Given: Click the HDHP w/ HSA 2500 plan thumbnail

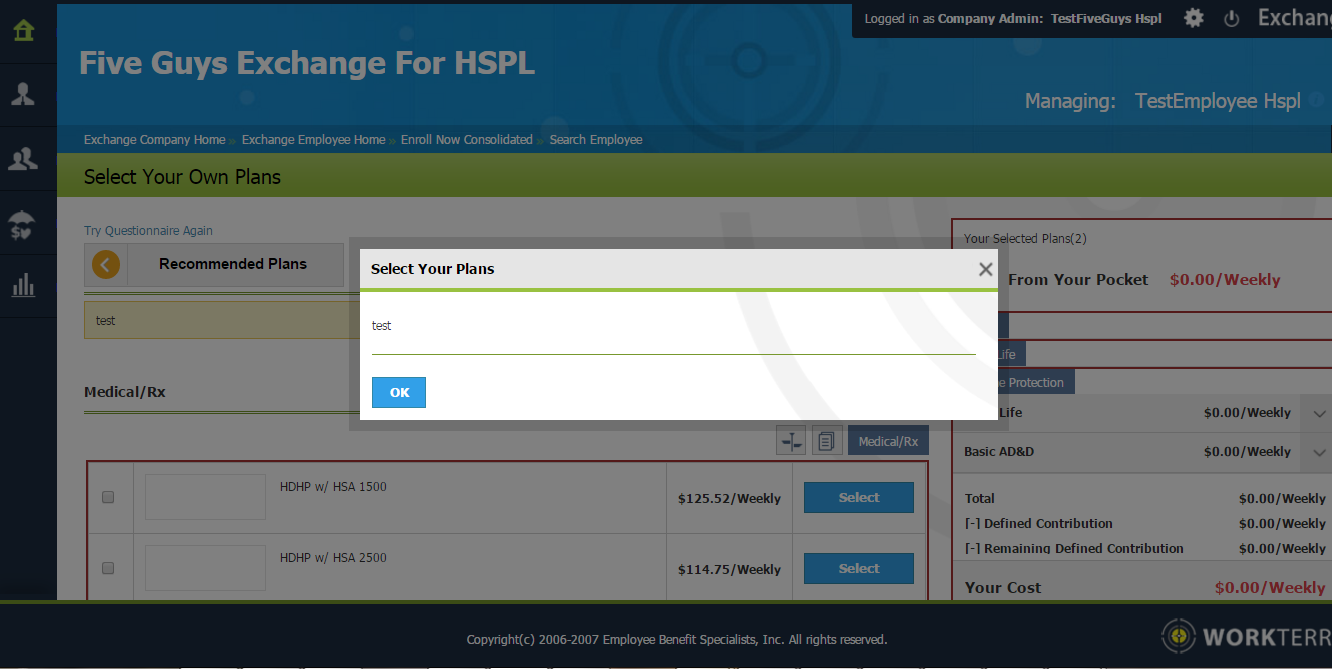Looking at the screenshot, I should pos(205,568).
